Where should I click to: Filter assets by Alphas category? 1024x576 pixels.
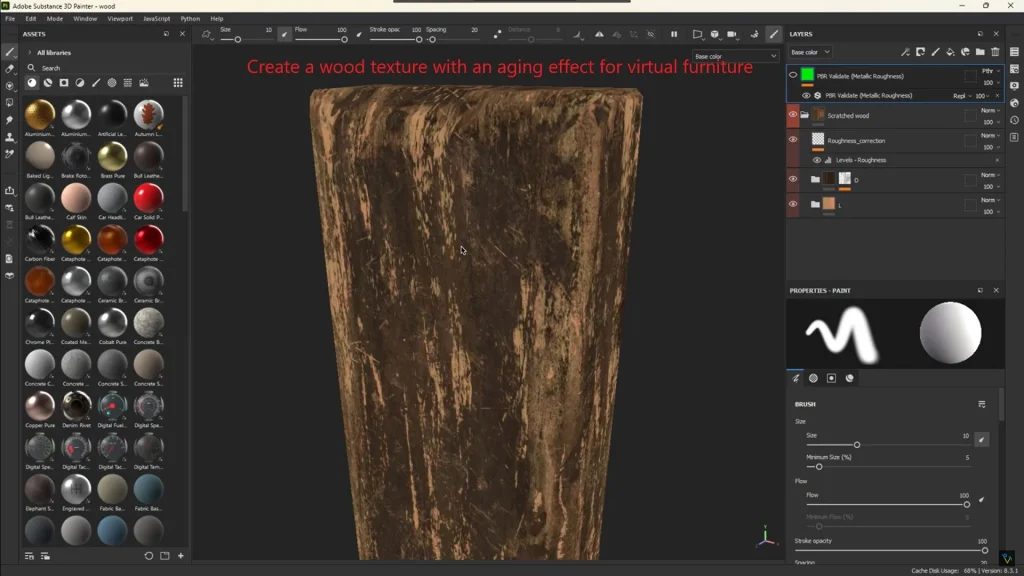point(112,83)
